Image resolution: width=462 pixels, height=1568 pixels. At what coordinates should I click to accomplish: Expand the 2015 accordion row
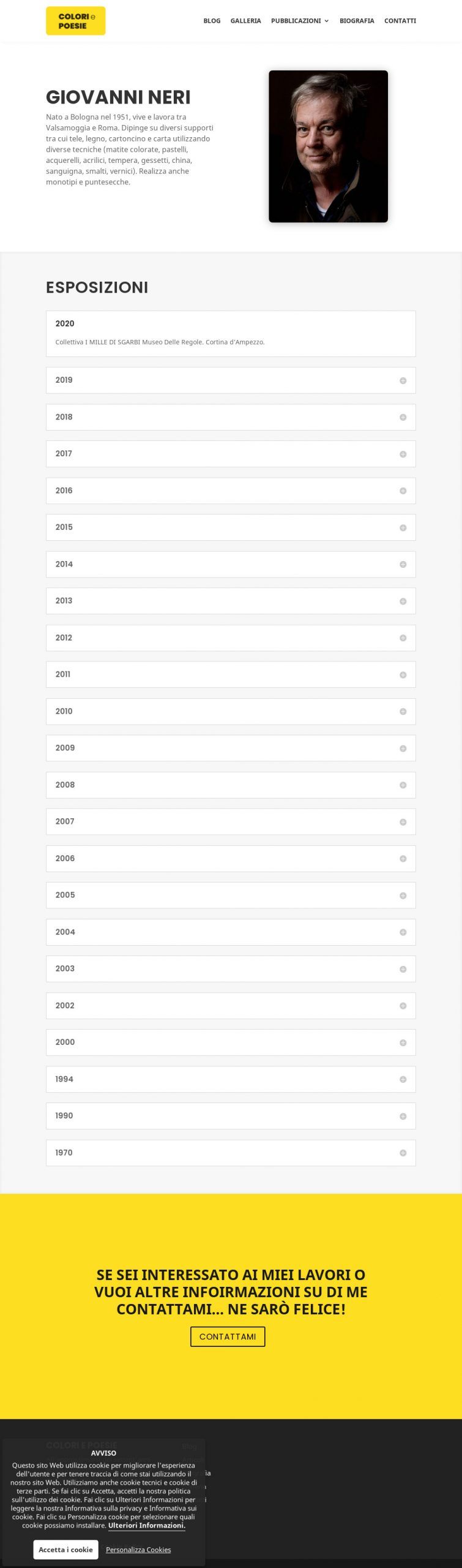pyautogui.click(x=230, y=527)
